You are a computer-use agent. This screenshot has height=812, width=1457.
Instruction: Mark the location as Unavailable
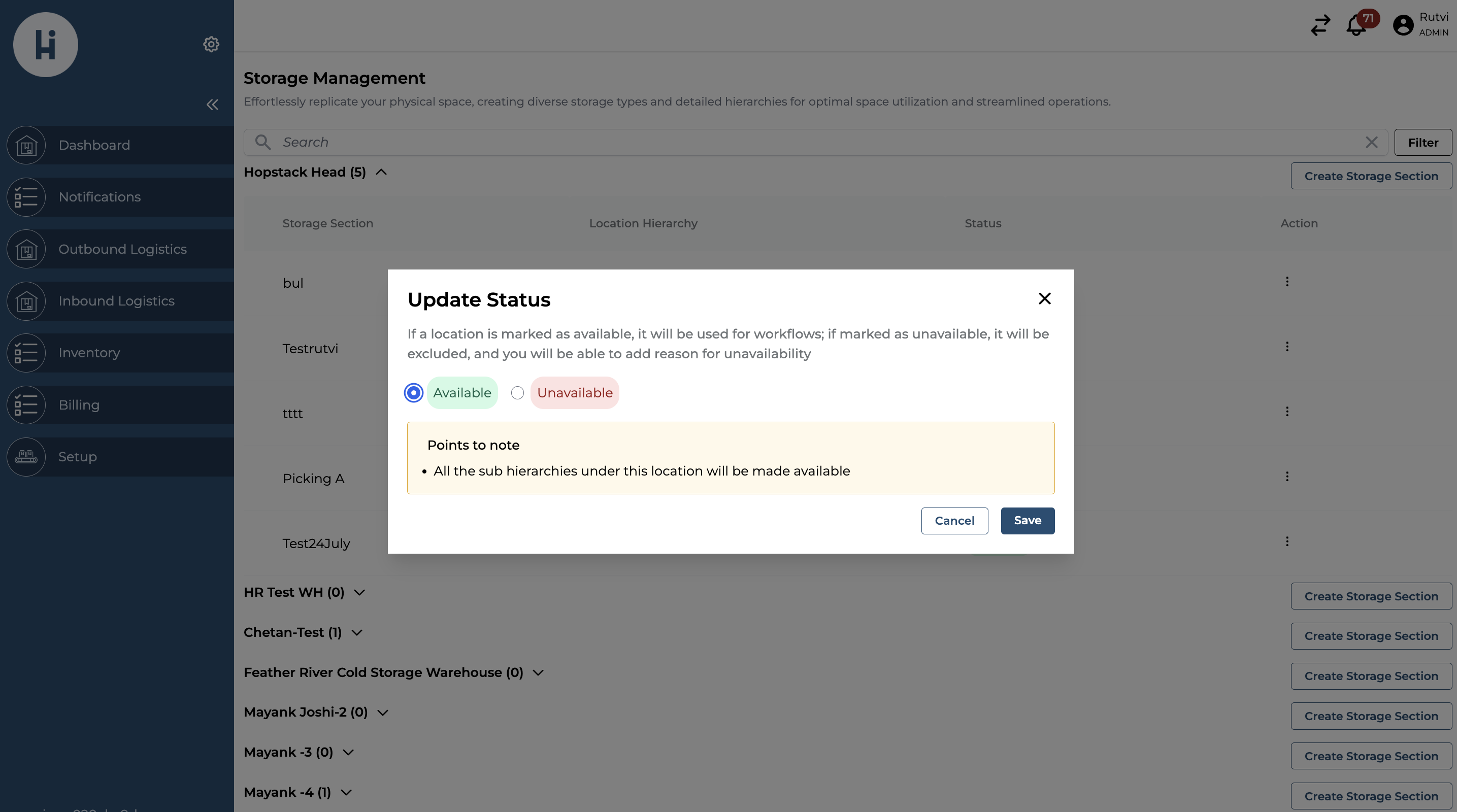[x=517, y=392]
